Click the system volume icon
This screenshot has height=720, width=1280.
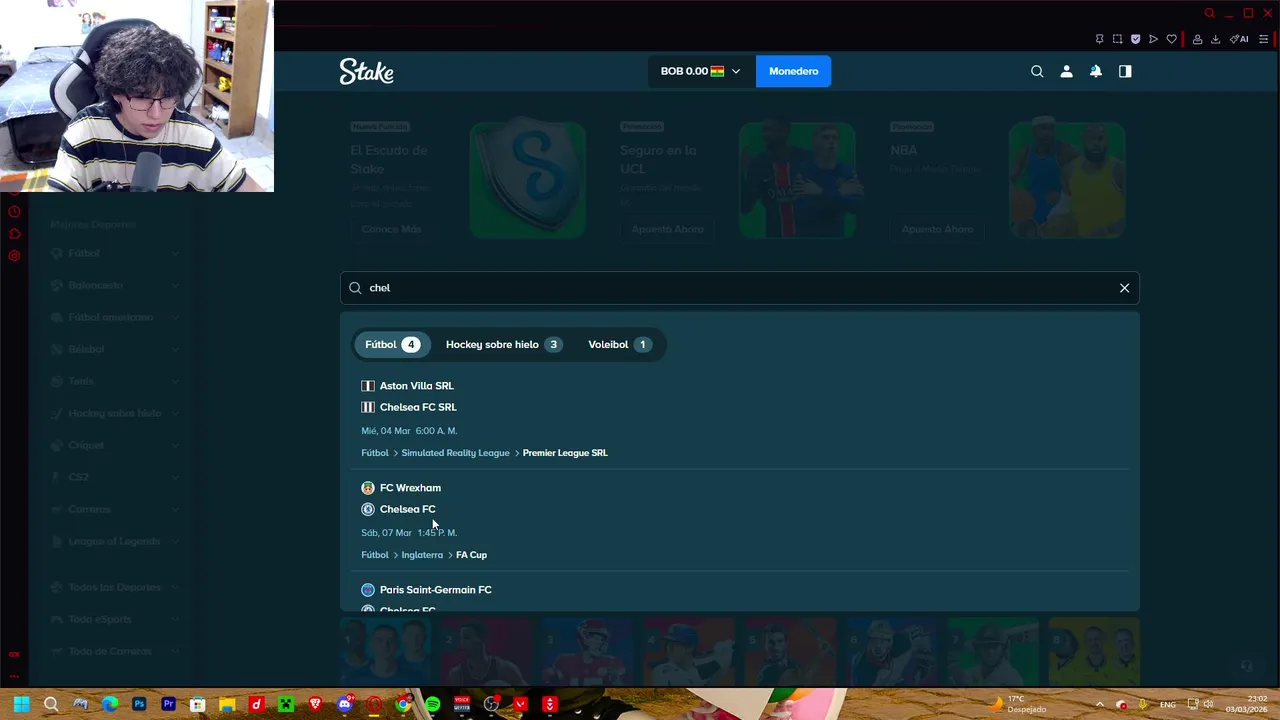[x=1208, y=704]
